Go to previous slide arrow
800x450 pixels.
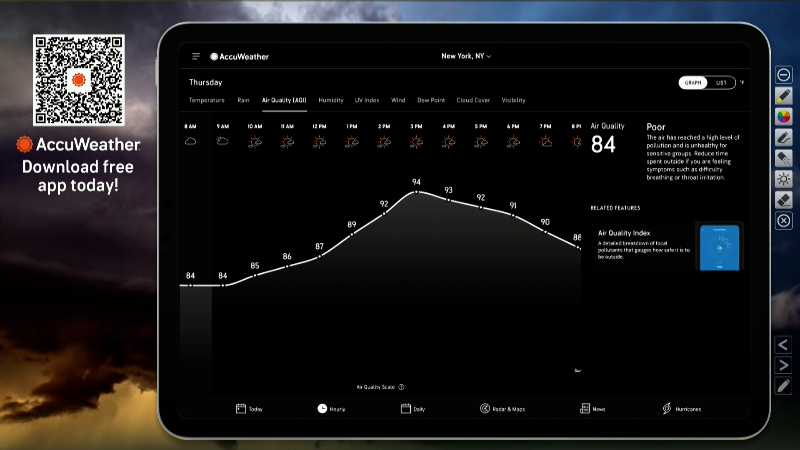click(783, 345)
